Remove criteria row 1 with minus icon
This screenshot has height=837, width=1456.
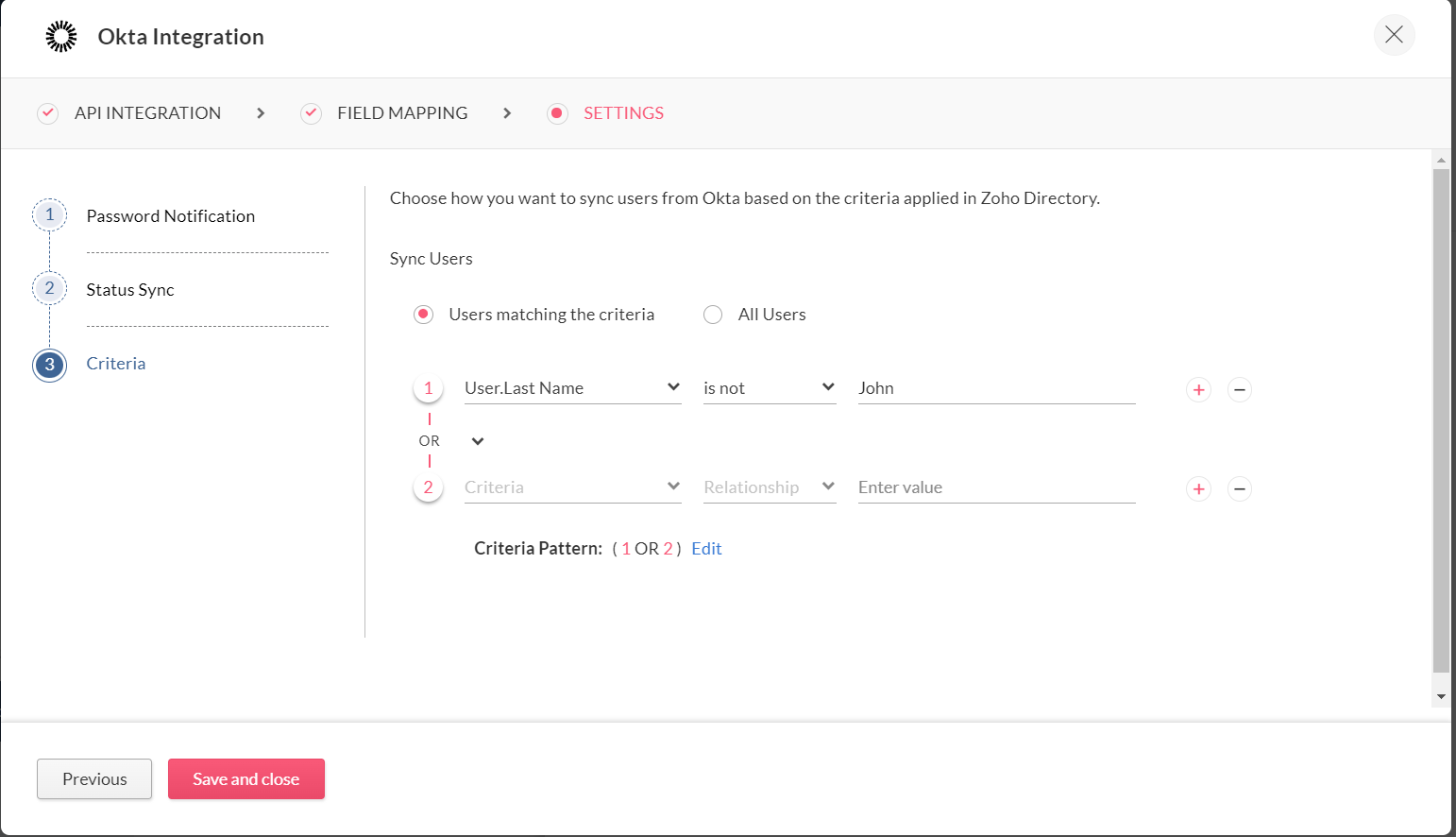[x=1240, y=389]
